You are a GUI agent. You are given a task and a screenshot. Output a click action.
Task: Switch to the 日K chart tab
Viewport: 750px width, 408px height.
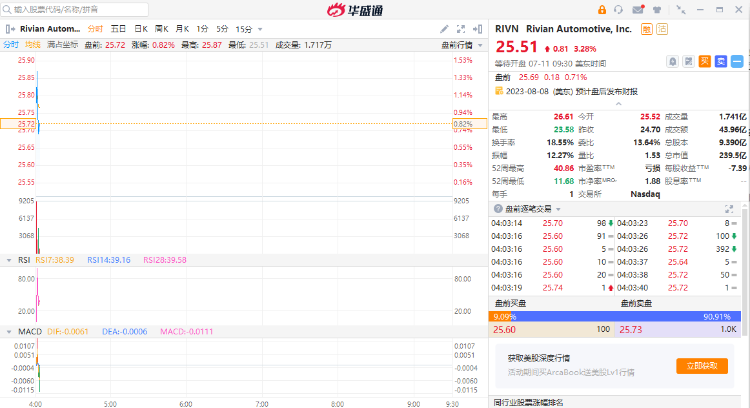(x=141, y=29)
